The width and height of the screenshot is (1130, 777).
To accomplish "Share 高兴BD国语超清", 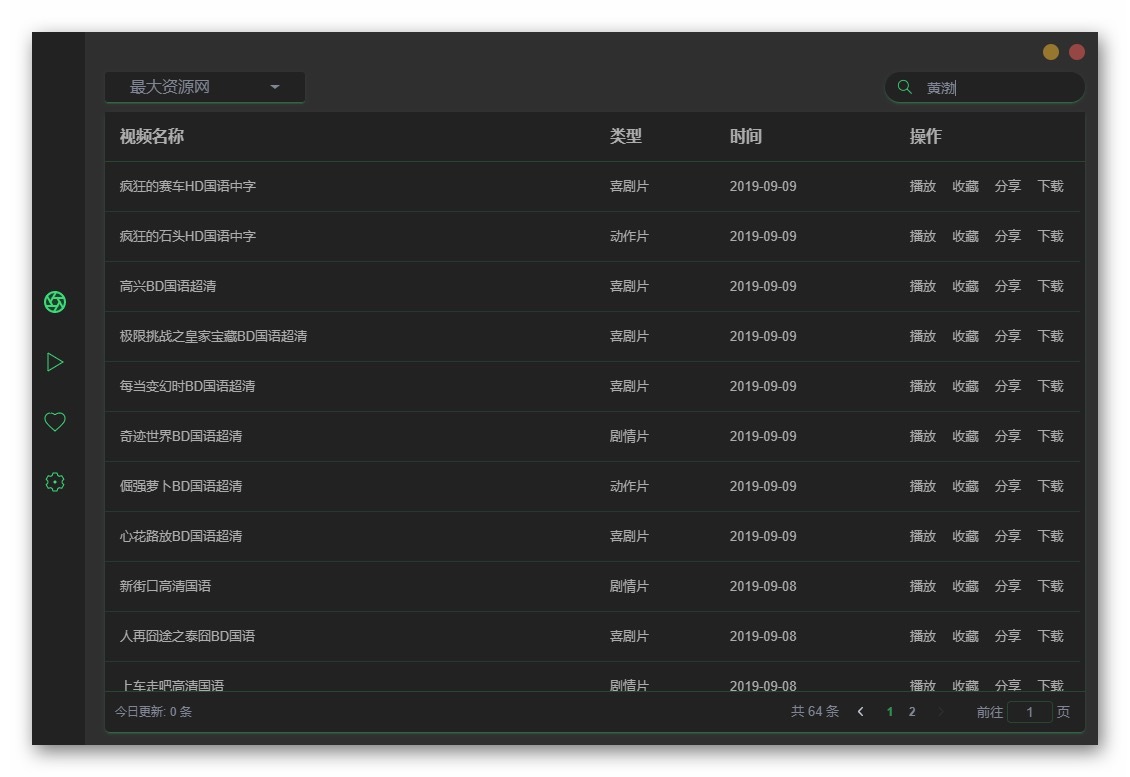I will [x=1007, y=286].
